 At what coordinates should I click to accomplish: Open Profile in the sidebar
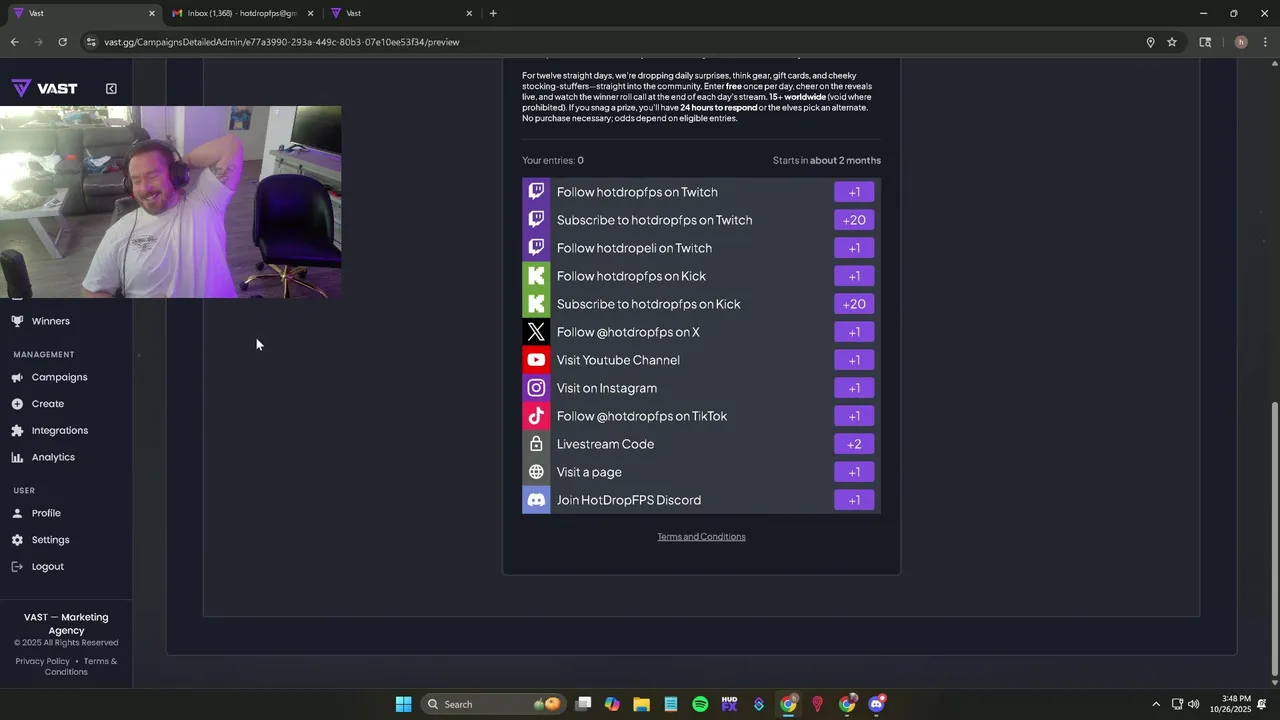46,513
